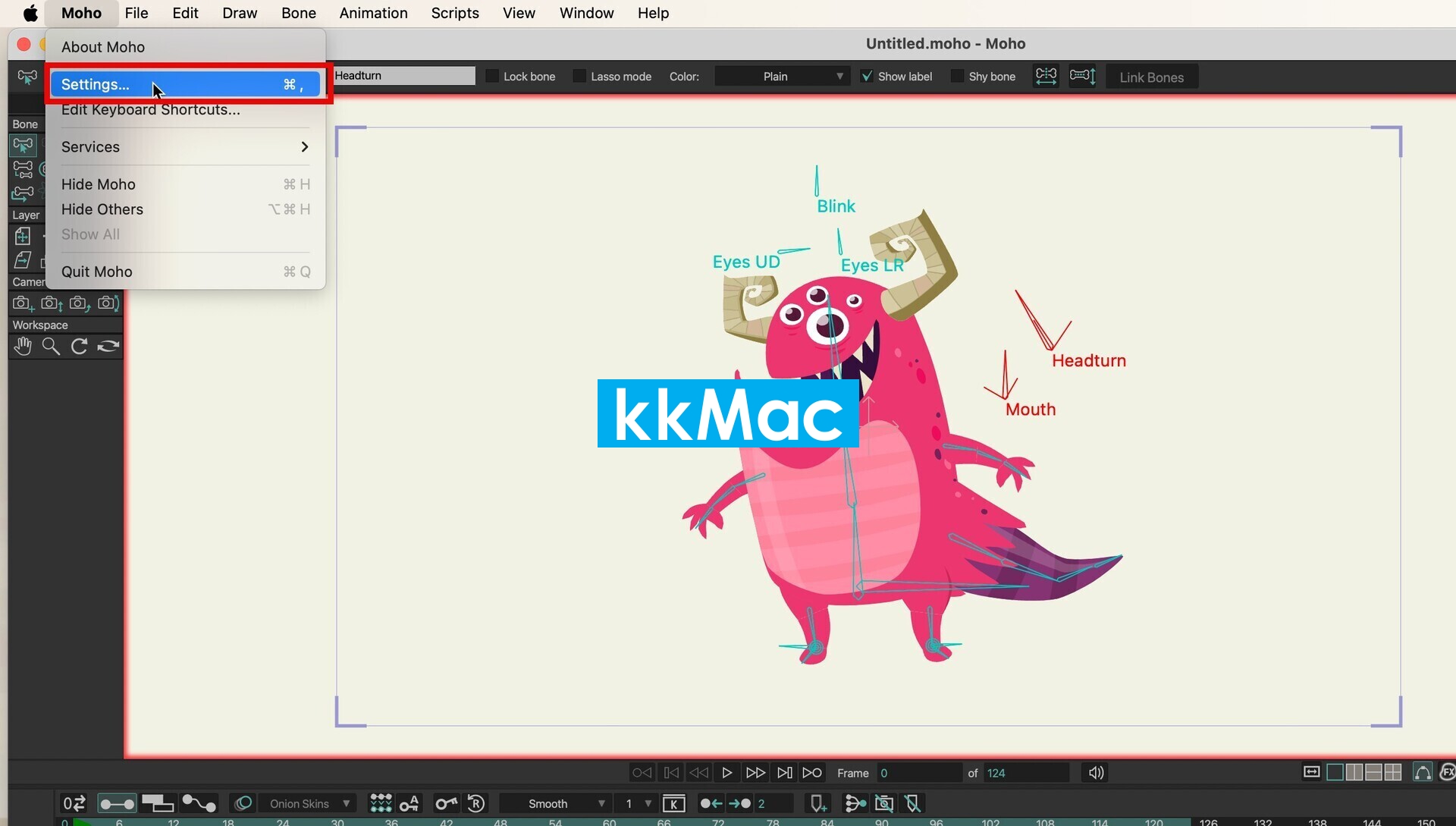The height and width of the screenshot is (826, 1456).
Task: Select the Orbit Workspace tool
Action: 108,347
